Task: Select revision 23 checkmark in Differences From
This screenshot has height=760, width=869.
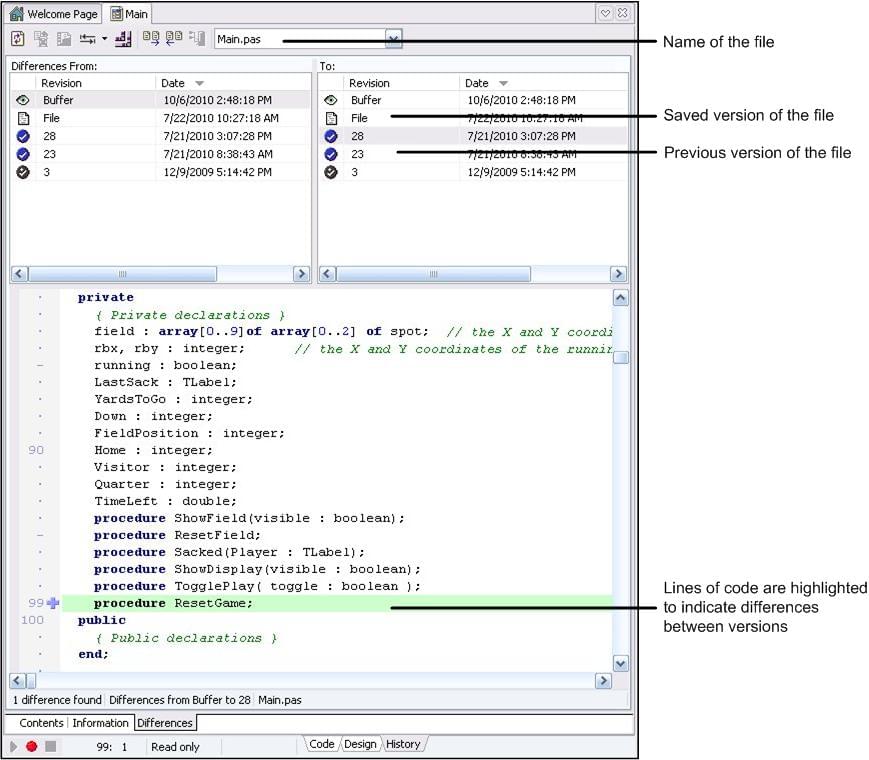Action: pos(23,154)
